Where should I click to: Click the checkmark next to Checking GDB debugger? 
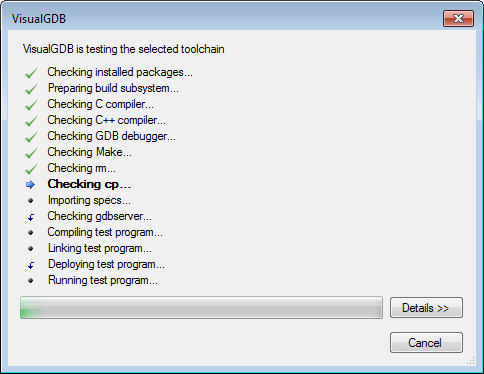click(x=31, y=137)
